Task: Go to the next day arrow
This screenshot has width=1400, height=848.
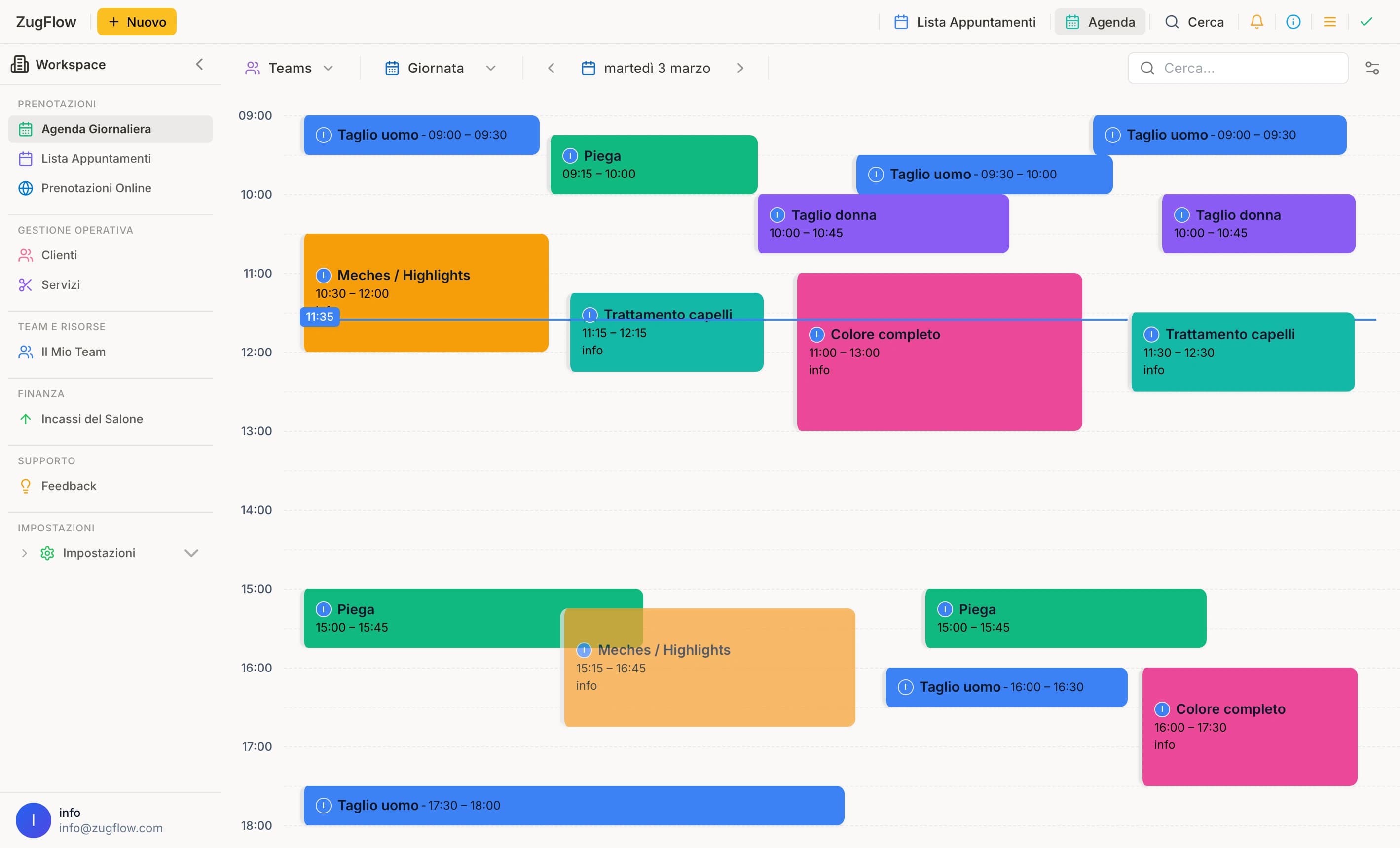Action: [x=740, y=68]
